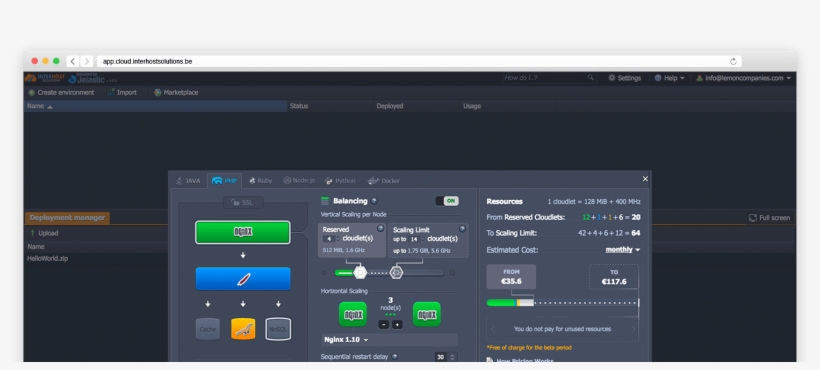Click the help icon in Scaling Limit box
This screenshot has height=370, width=820.
click(x=462, y=228)
